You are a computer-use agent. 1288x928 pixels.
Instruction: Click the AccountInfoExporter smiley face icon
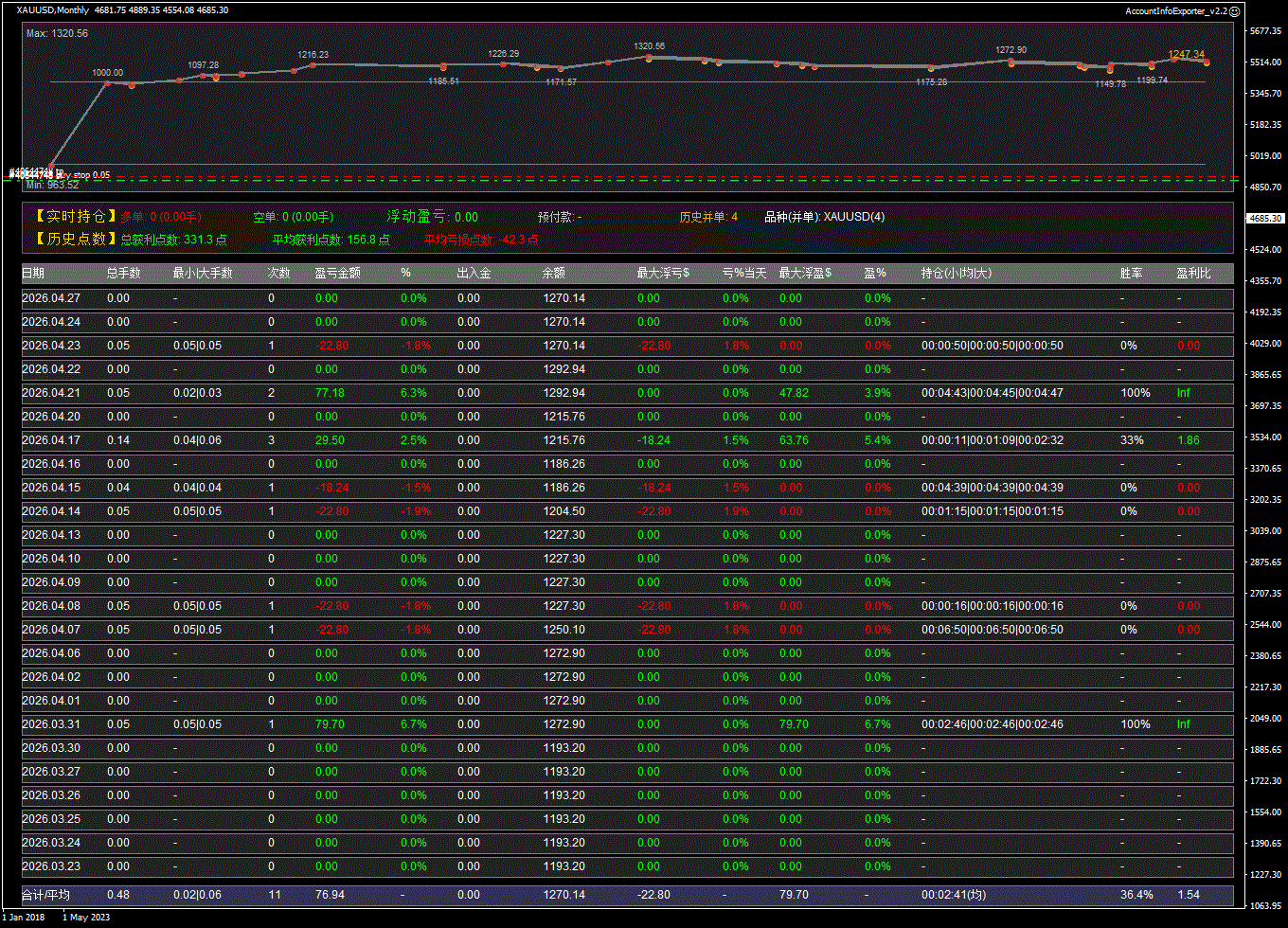1234,10
